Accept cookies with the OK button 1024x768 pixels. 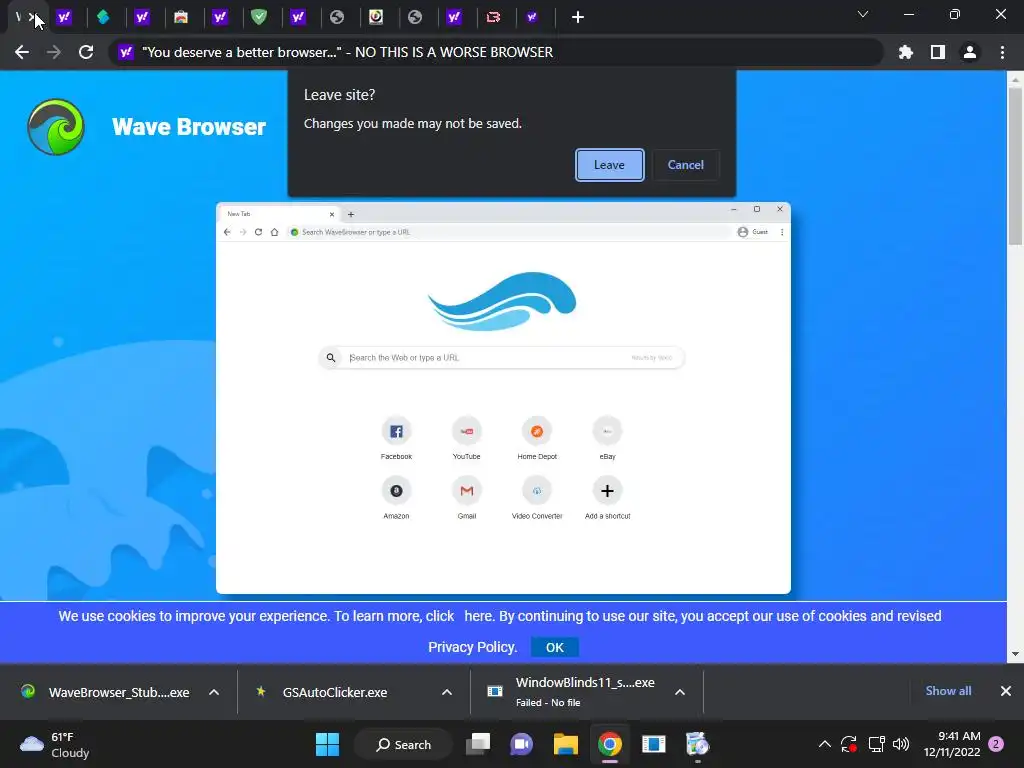(x=554, y=647)
